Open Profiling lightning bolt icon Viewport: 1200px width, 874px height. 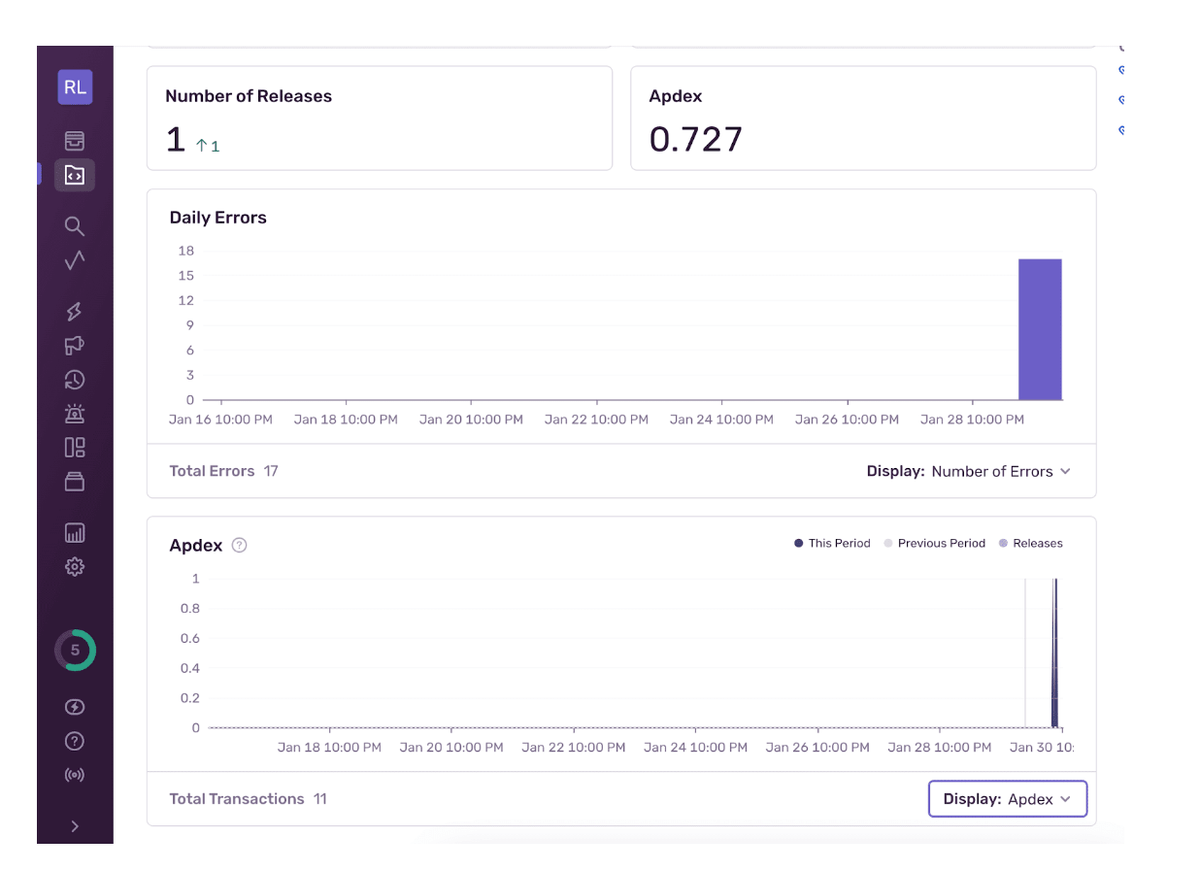75,312
